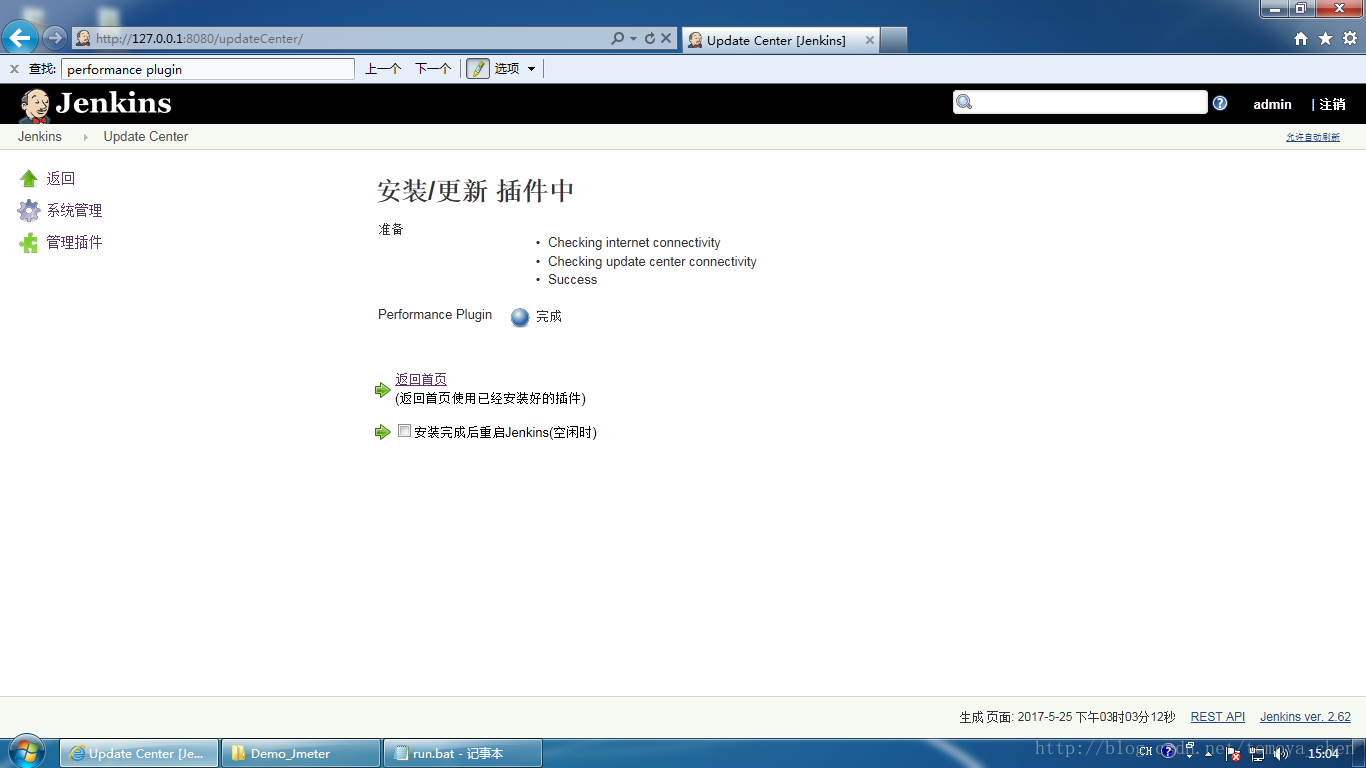
Task: Click the volume speaker tray icon
Action: tap(1280, 753)
